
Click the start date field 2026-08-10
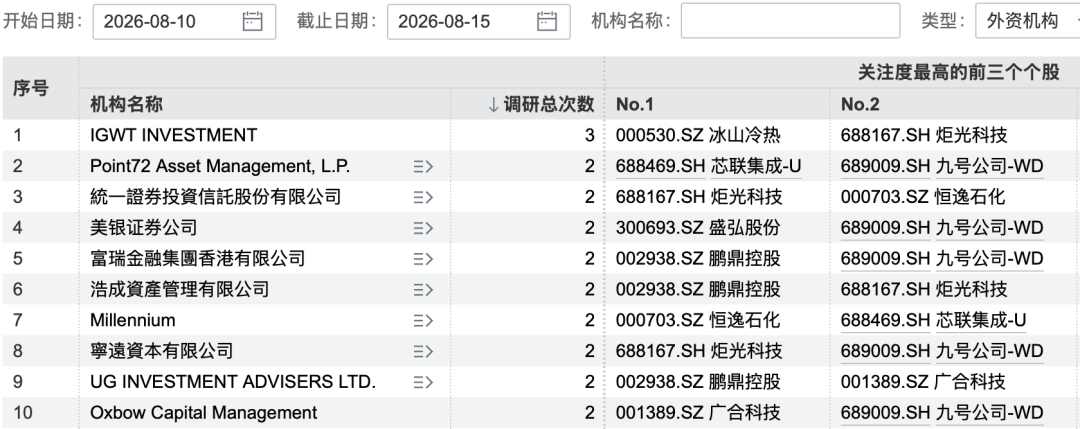pos(184,21)
